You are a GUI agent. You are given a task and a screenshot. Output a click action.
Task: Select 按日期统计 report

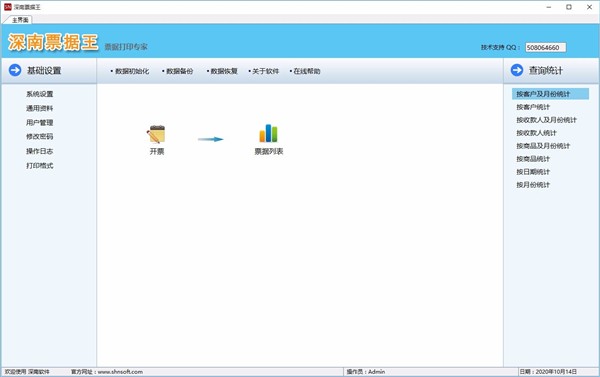[533, 172]
